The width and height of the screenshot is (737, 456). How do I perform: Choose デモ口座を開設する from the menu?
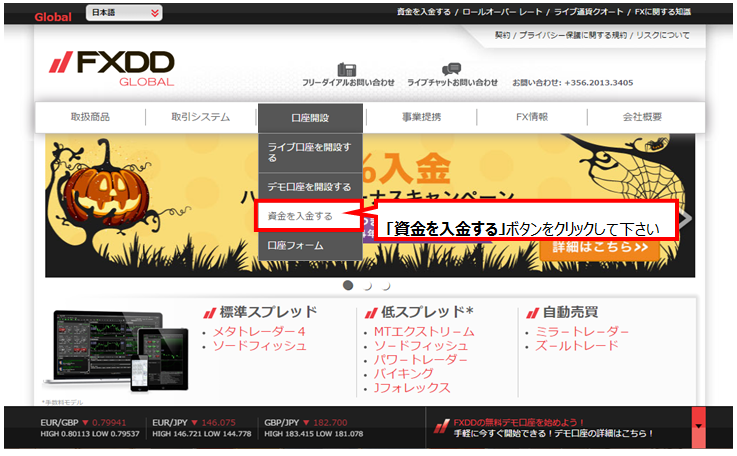pyautogui.click(x=308, y=187)
